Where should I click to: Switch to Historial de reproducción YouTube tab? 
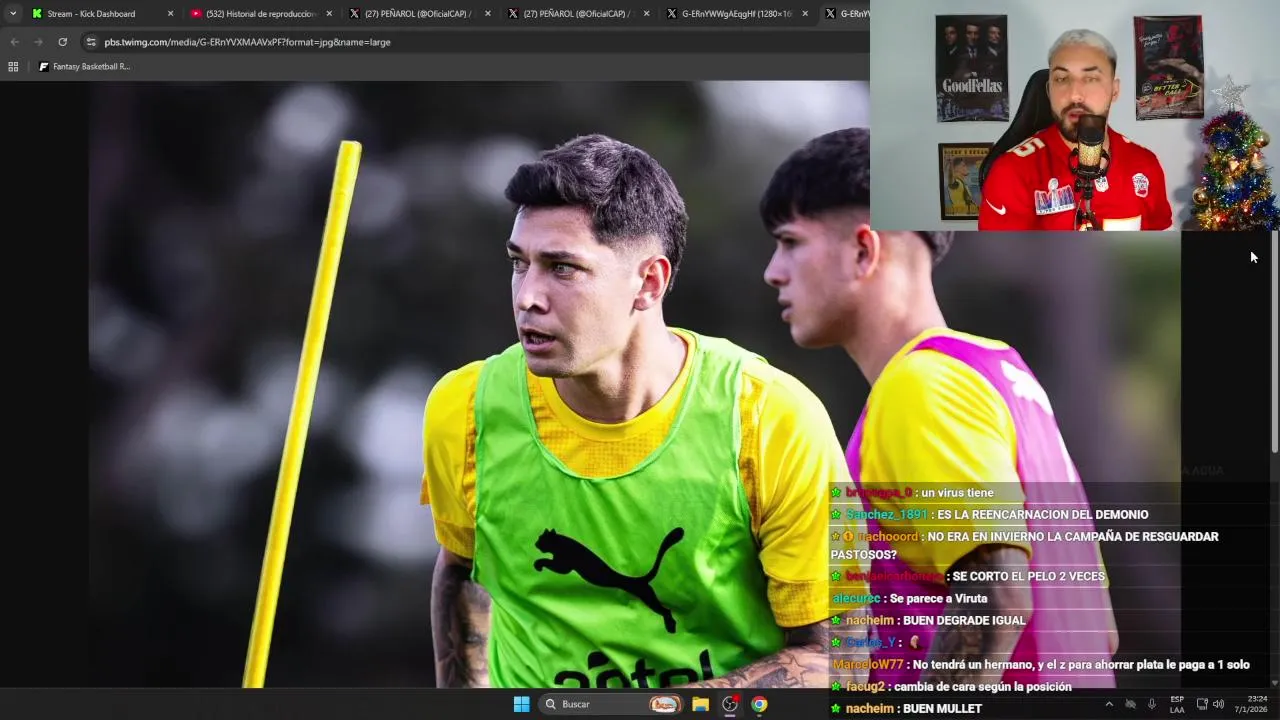tap(261, 14)
